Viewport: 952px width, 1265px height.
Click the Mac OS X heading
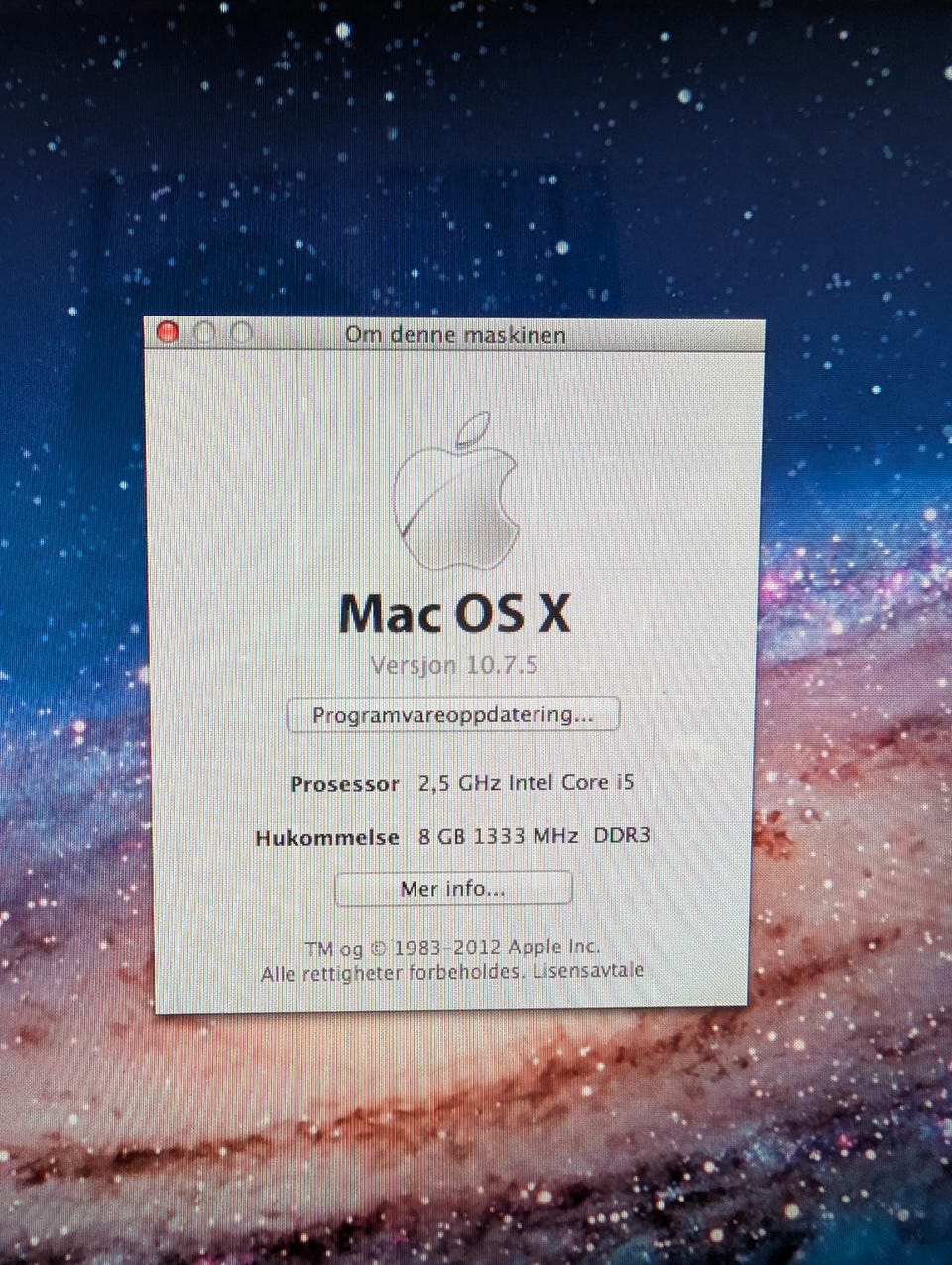pos(455,613)
